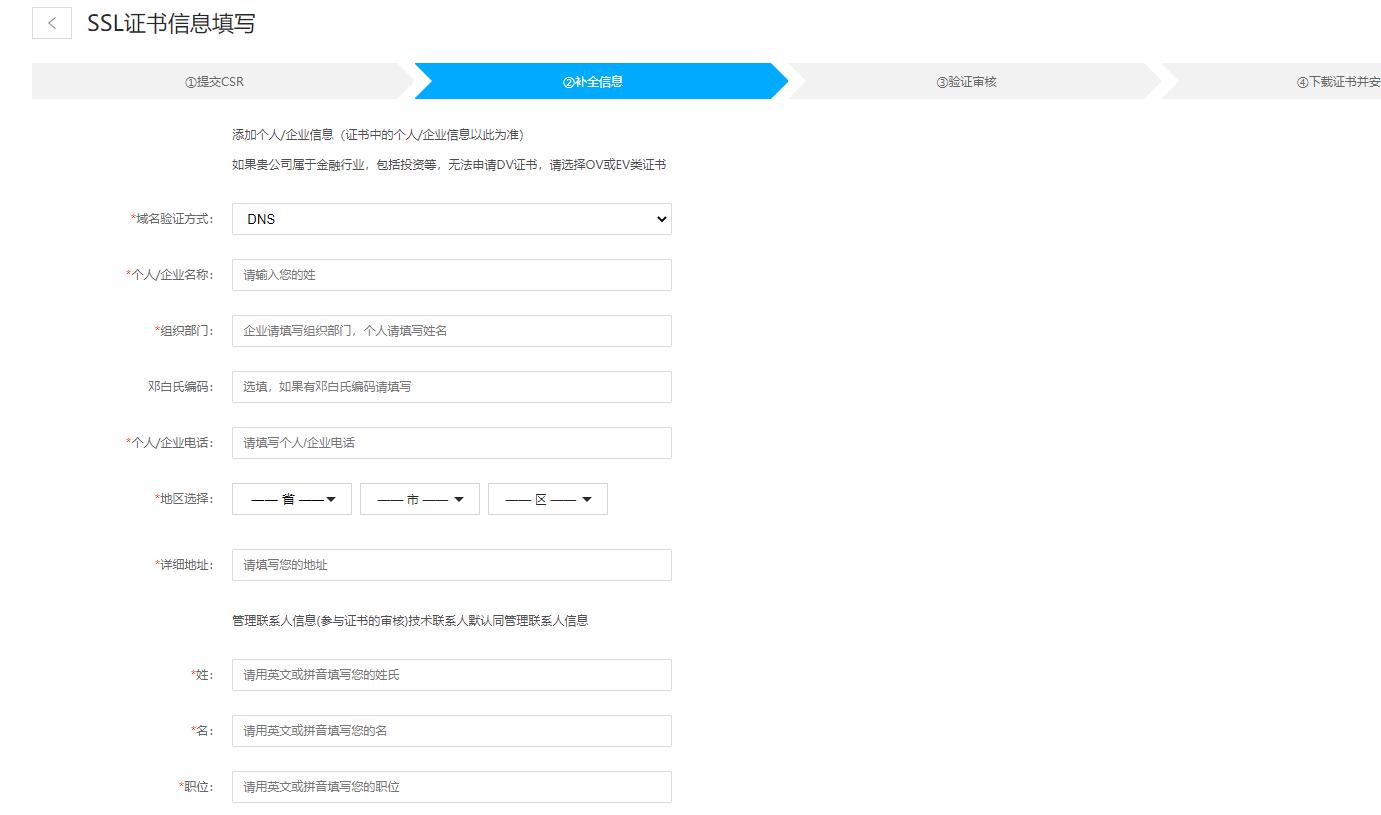Click the 管理联系人信息 section heading text
The height and width of the screenshot is (815, 1381).
[410, 621]
